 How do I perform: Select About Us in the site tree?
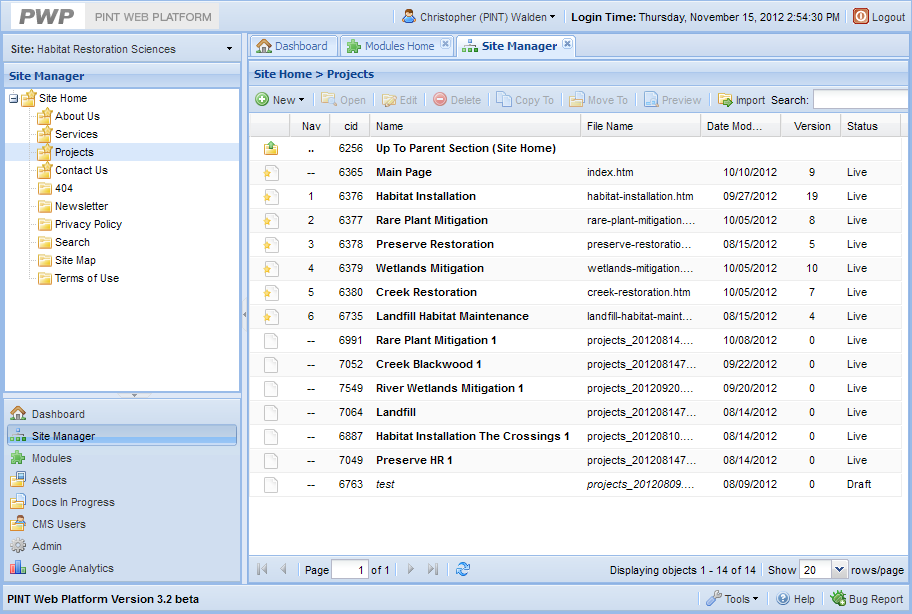[x=77, y=116]
